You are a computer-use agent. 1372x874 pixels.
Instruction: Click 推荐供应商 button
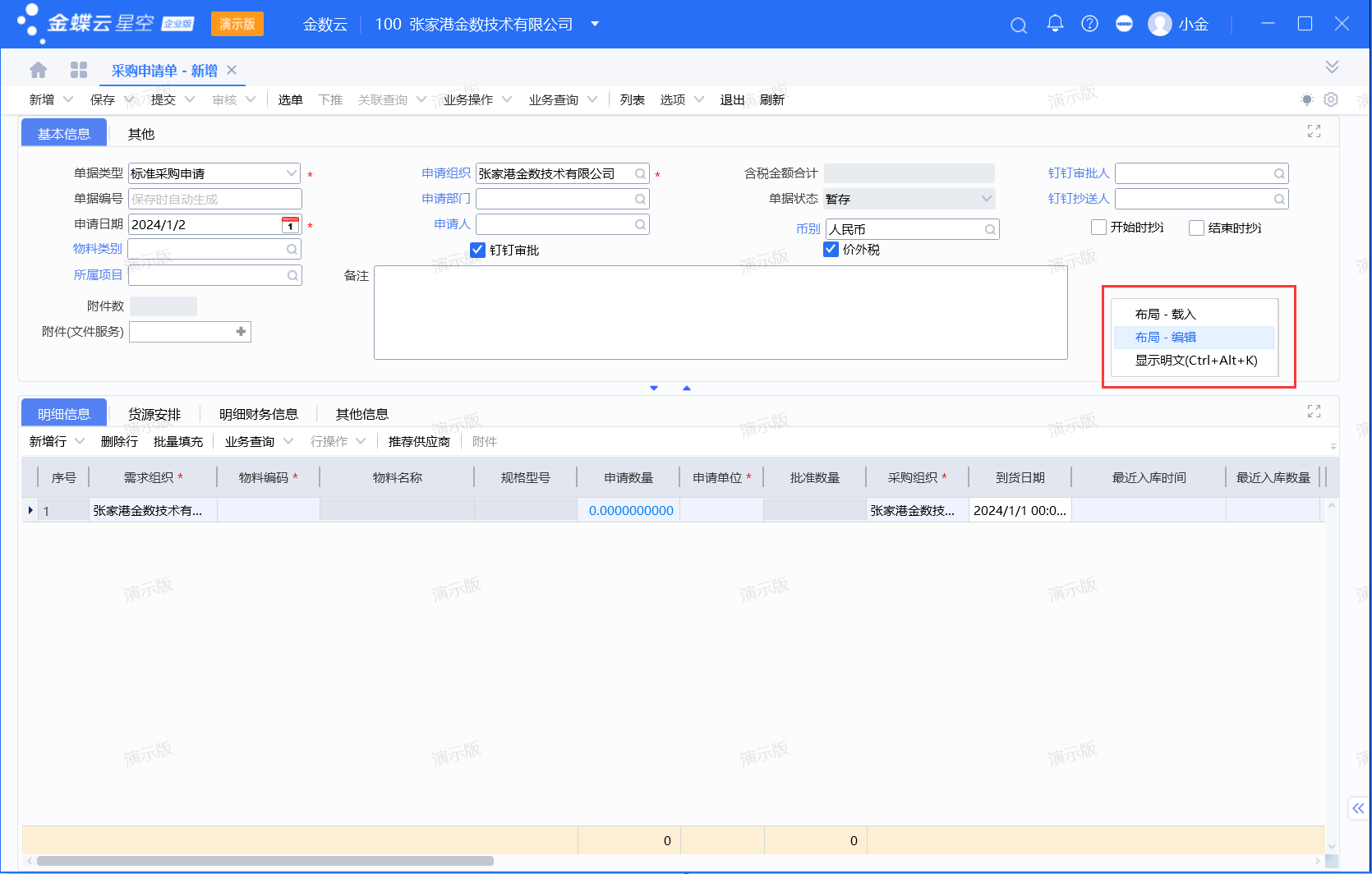click(x=419, y=441)
